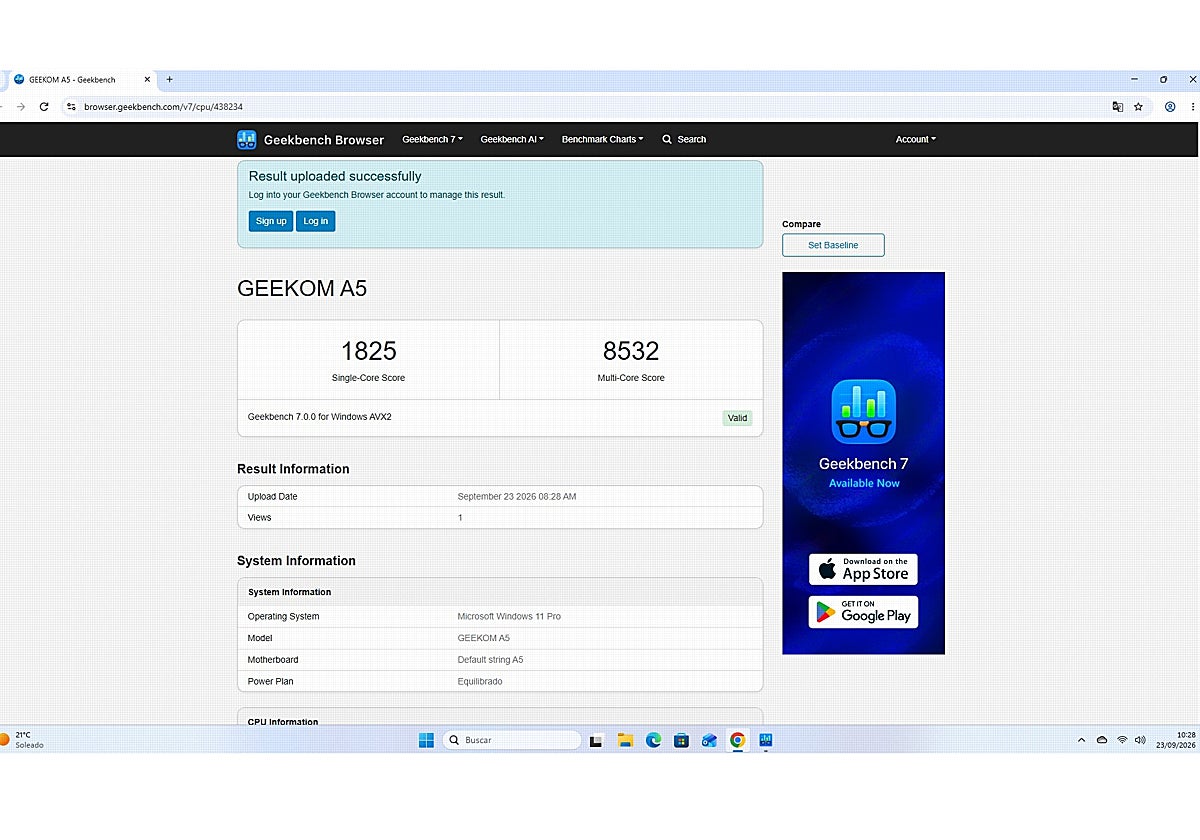Click the Geekbench Browser logo icon
The height and width of the screenshot is (840, 1200).
click(247, 140)
